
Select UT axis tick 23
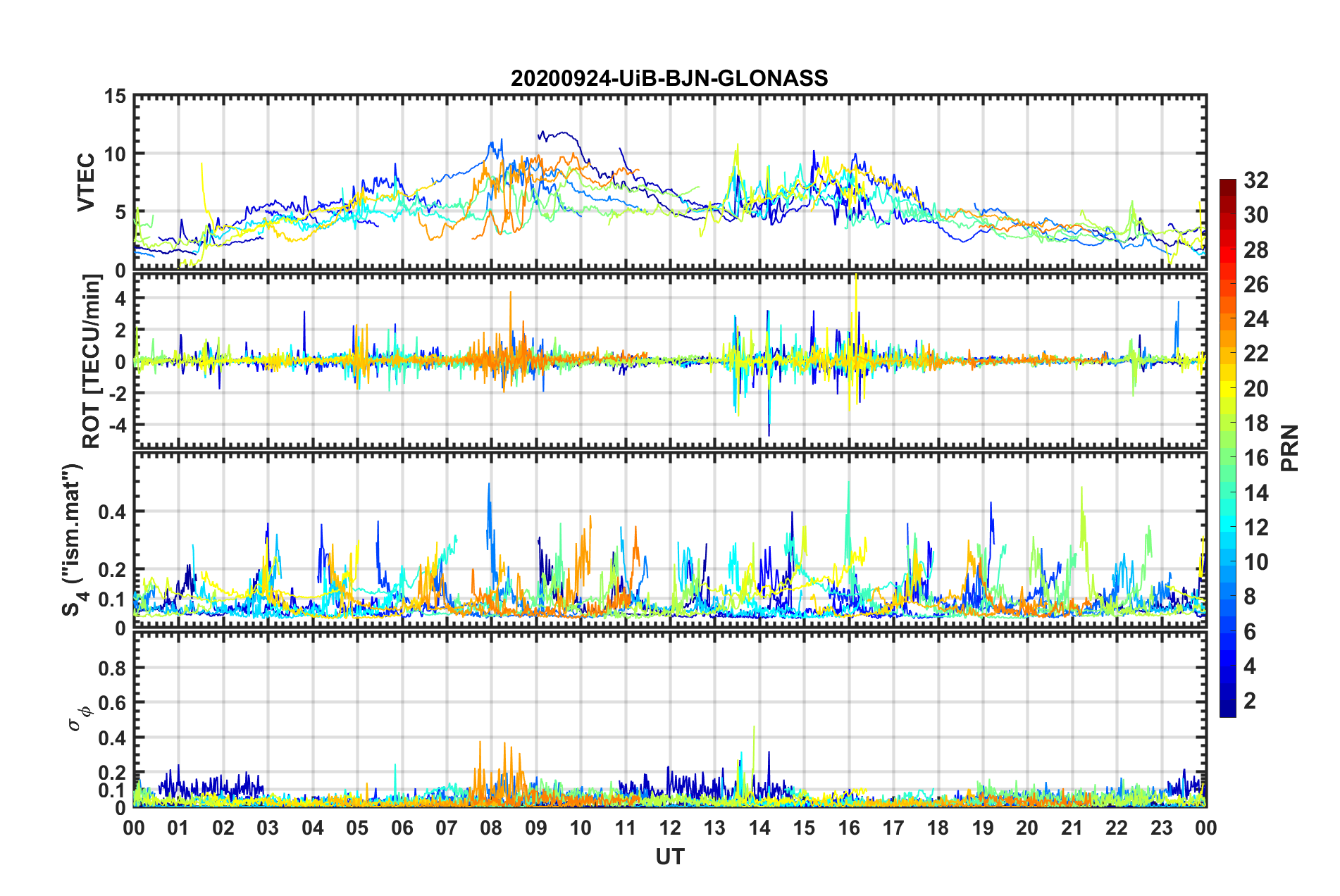tap(1162, 828)
